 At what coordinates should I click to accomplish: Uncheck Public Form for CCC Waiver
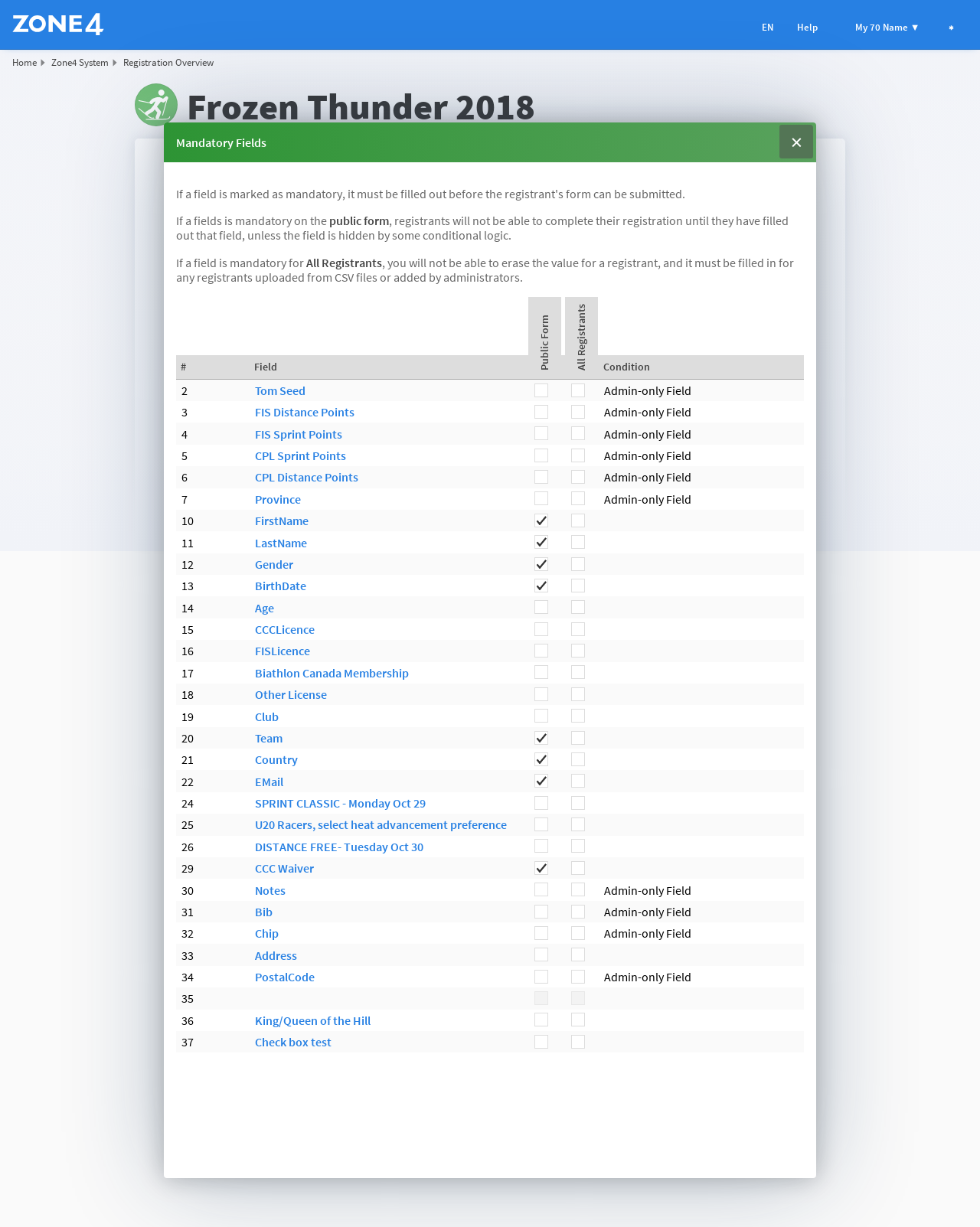tap(541, 868)
